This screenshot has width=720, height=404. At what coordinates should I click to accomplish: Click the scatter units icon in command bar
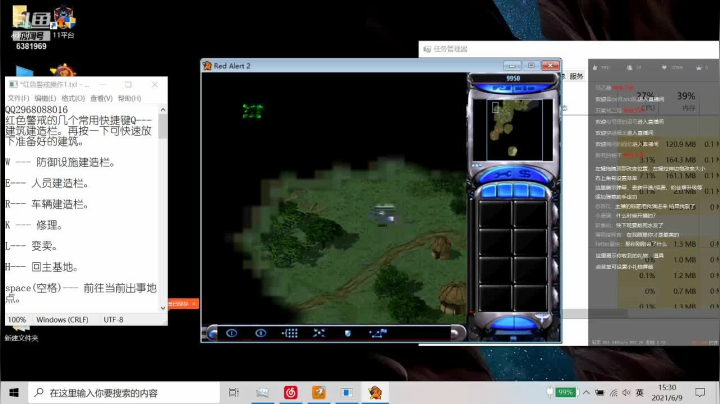click(319, 333)
